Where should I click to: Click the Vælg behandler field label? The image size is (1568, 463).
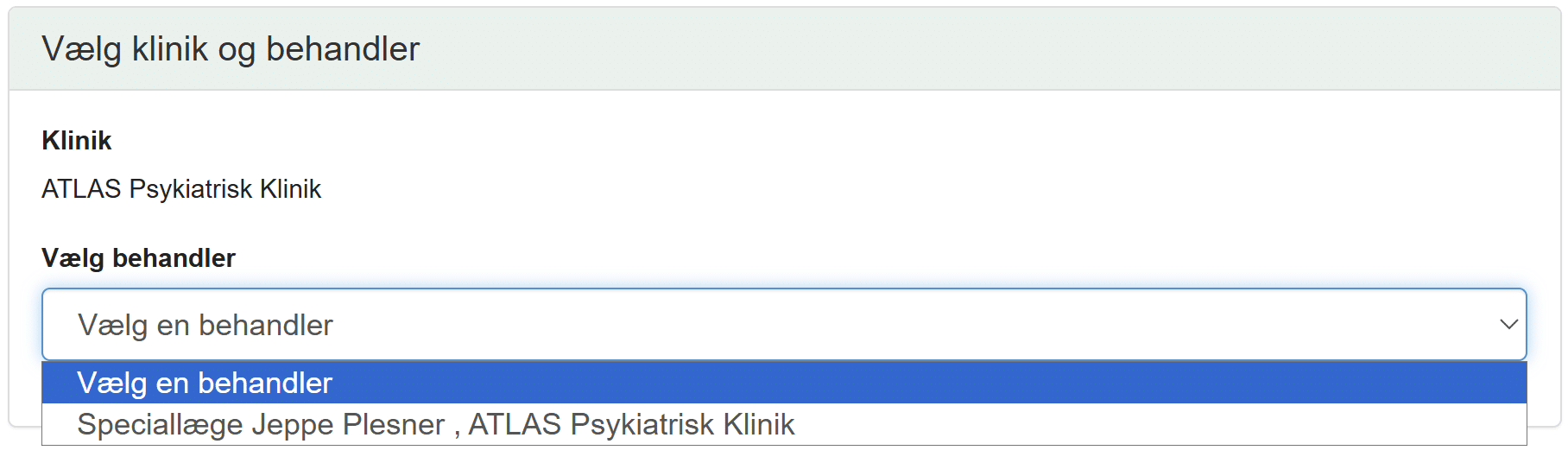(138, 258)
